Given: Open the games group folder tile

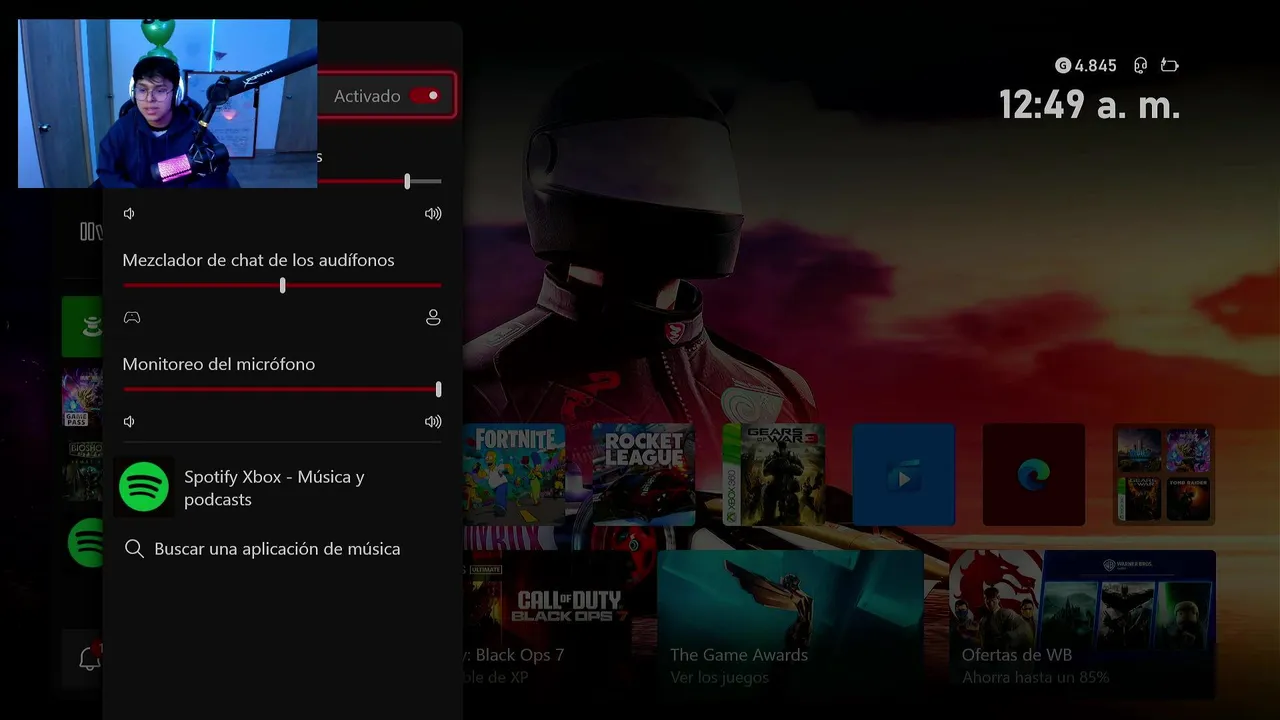Looking at the screenshot, I should tap(1164, 474).
